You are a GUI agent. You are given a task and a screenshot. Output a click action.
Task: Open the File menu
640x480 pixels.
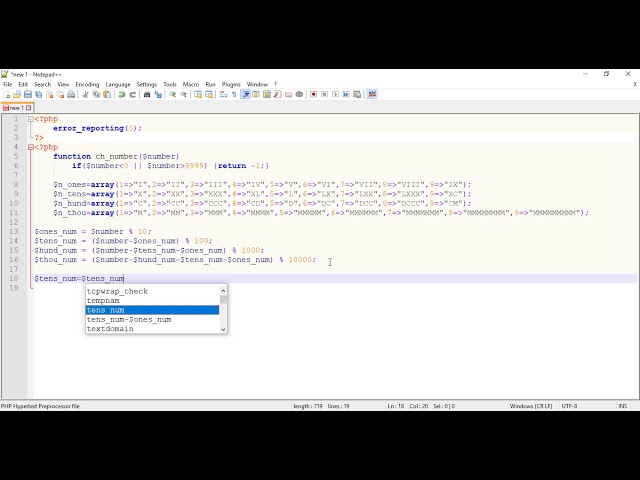click(8, 84)
